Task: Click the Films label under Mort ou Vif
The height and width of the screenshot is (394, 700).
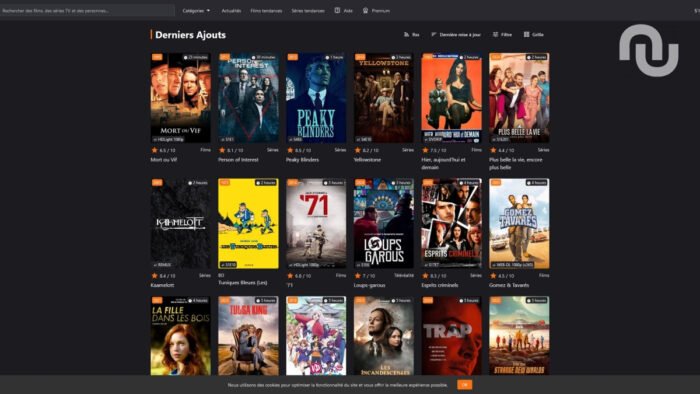Action: click(205, 150)
